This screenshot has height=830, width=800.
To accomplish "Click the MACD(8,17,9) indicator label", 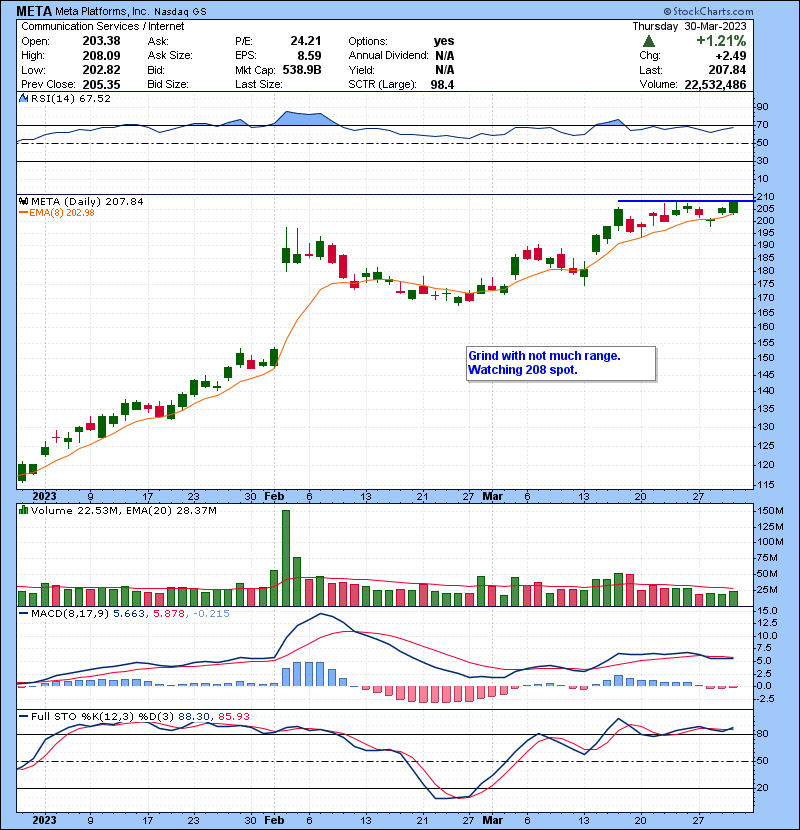I will tap(70, 614).
